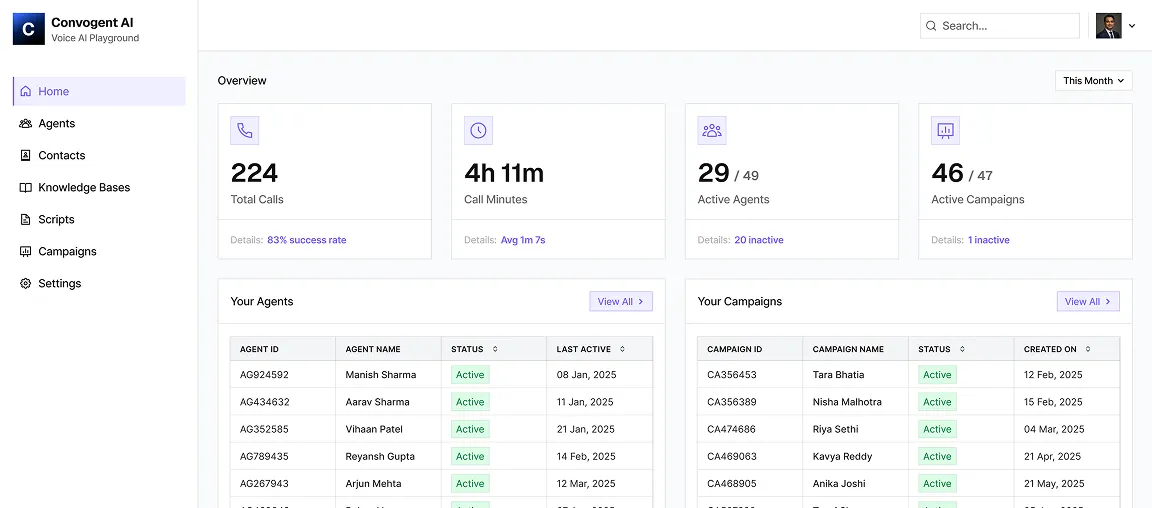
Task: Open the 20 inactive agents link
Action: coord(759,240)
